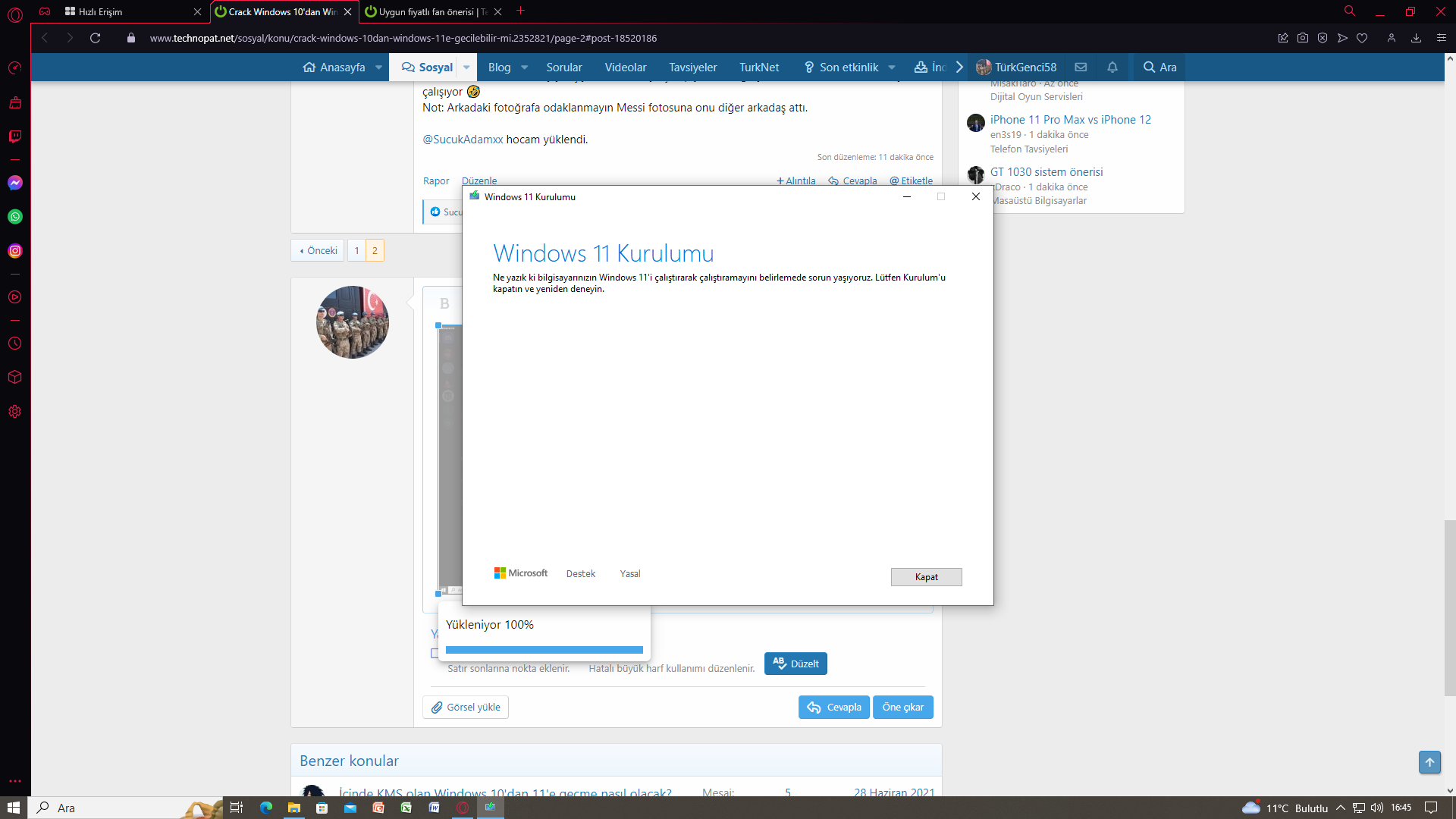Open forum inbox envelope icon
The height and width of the screenshot is (819, 1456).
pos(1081,67)
